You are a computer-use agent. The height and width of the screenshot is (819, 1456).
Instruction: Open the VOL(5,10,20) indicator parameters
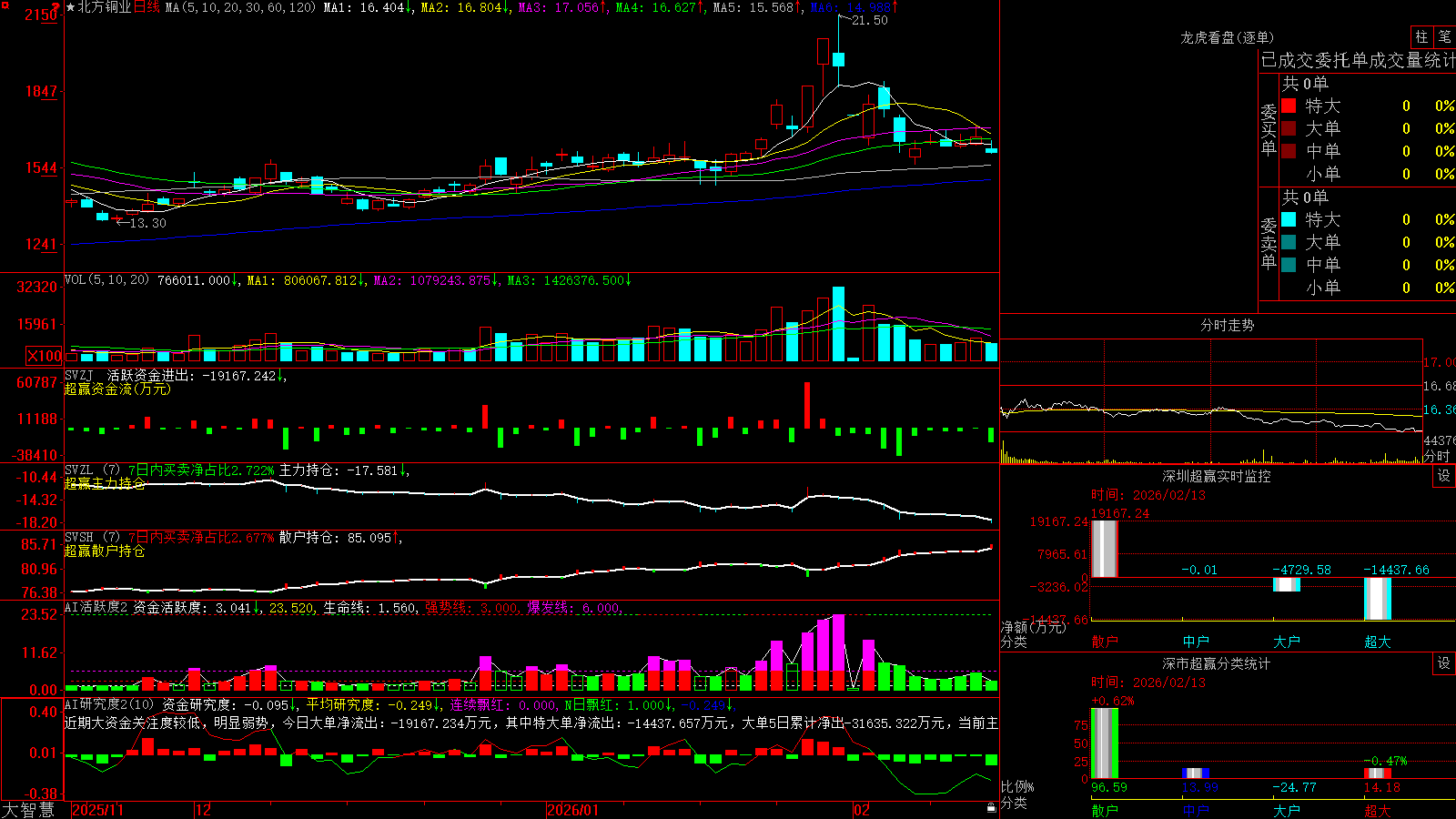(x=106, y=280)
